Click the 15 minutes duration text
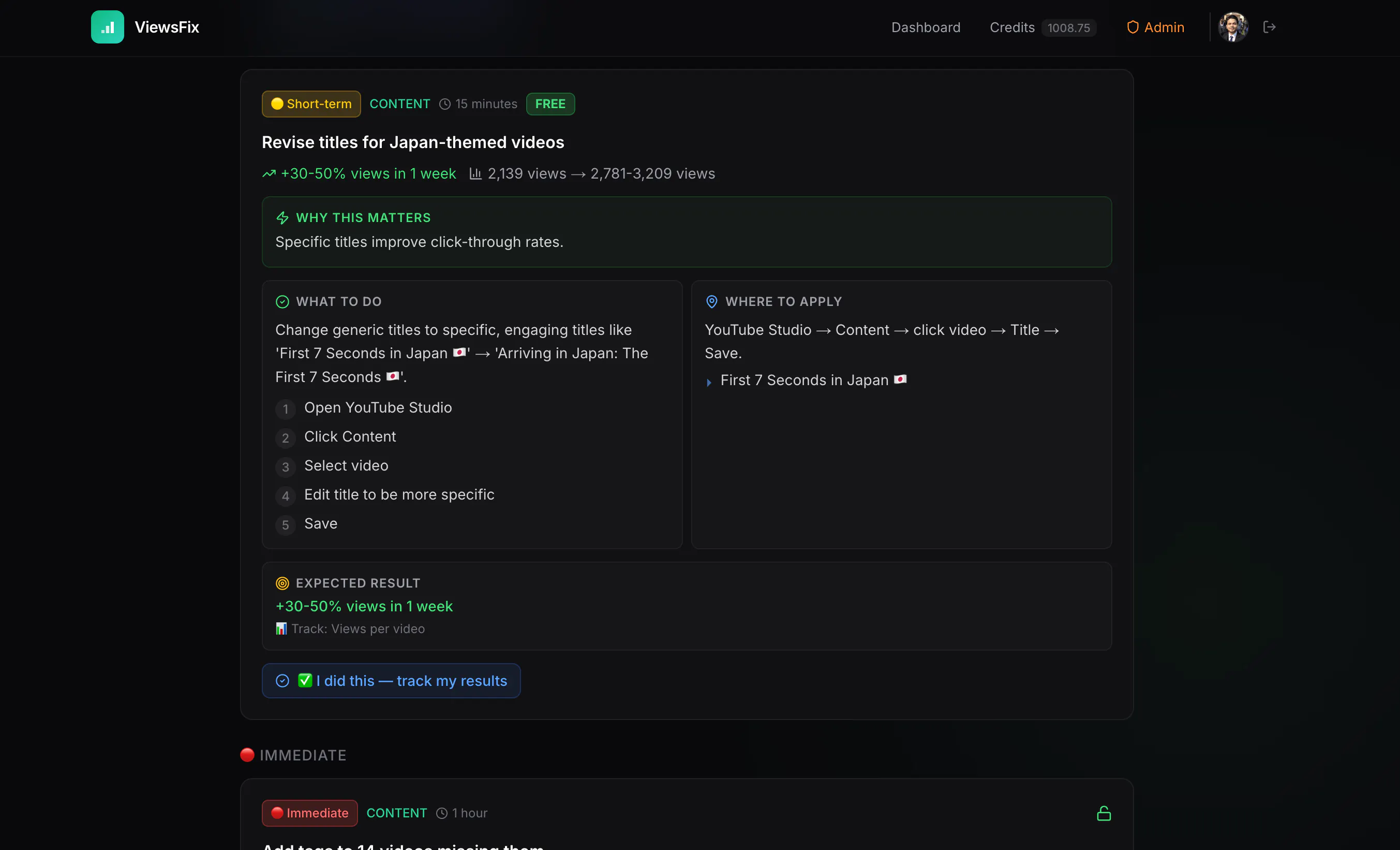Viewport: 1400px width, 850px height. pos(486,104)
